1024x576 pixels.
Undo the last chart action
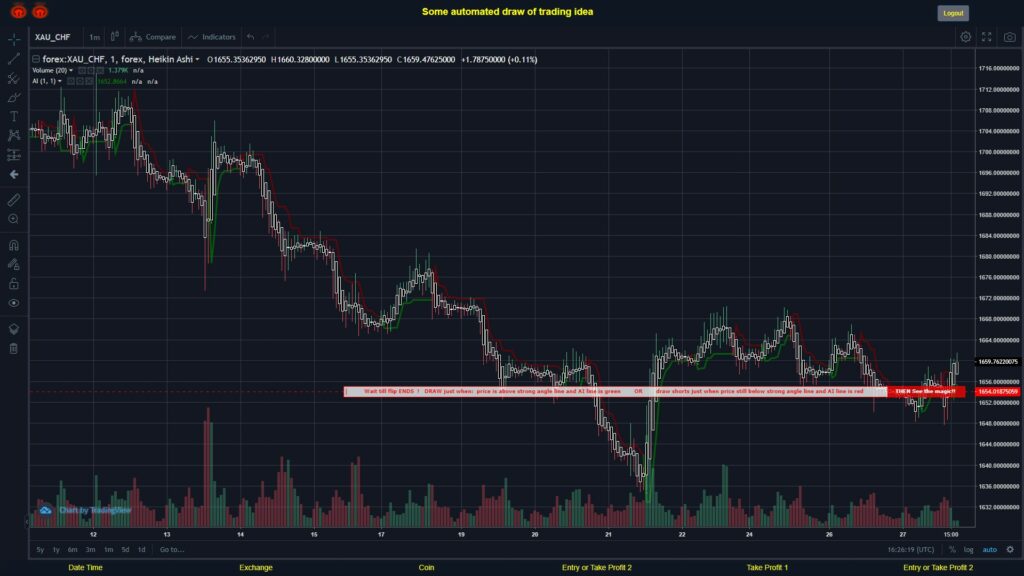pyautogui.click(x=251, y=37)
